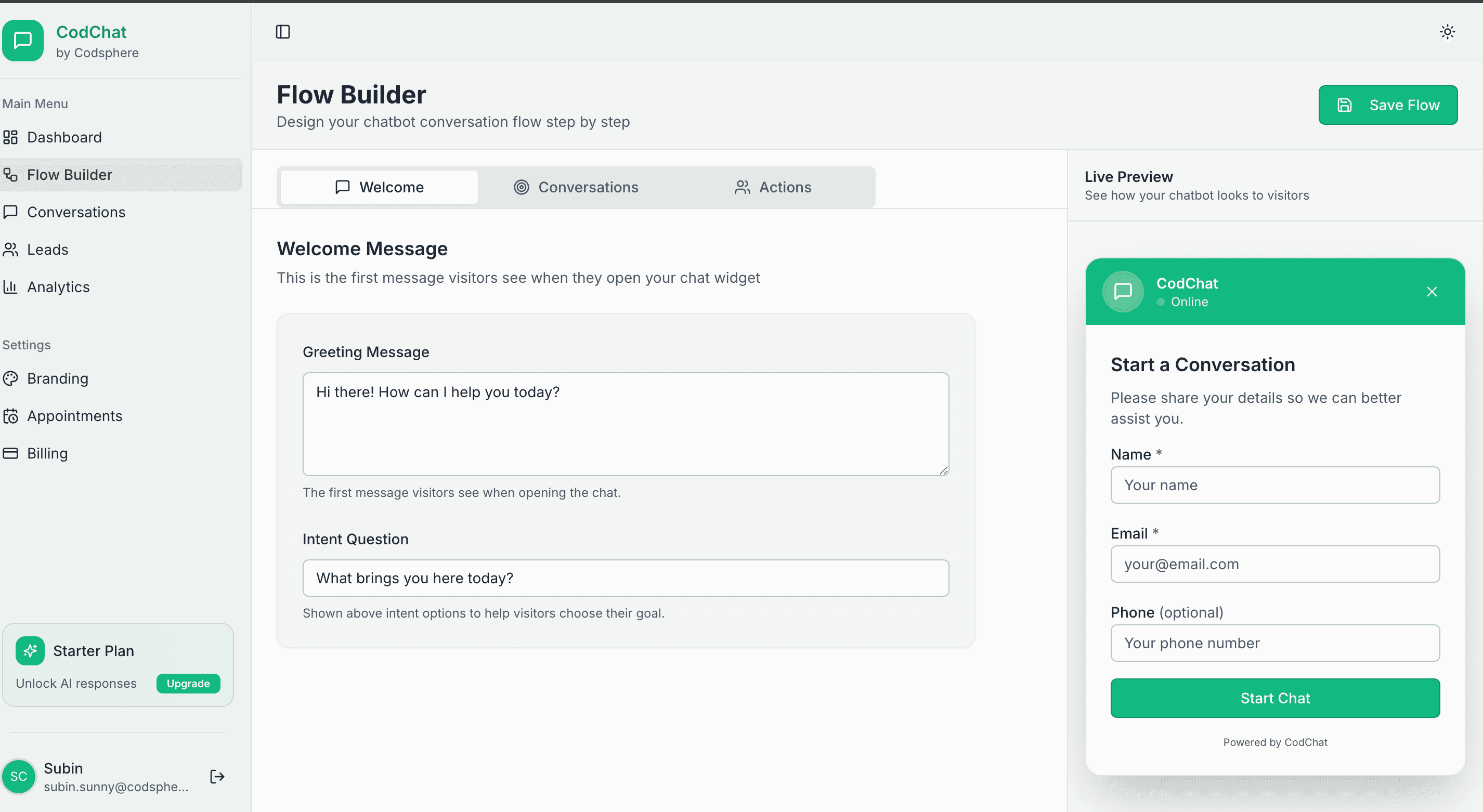Select the Welcome tab

pos(380,187)
